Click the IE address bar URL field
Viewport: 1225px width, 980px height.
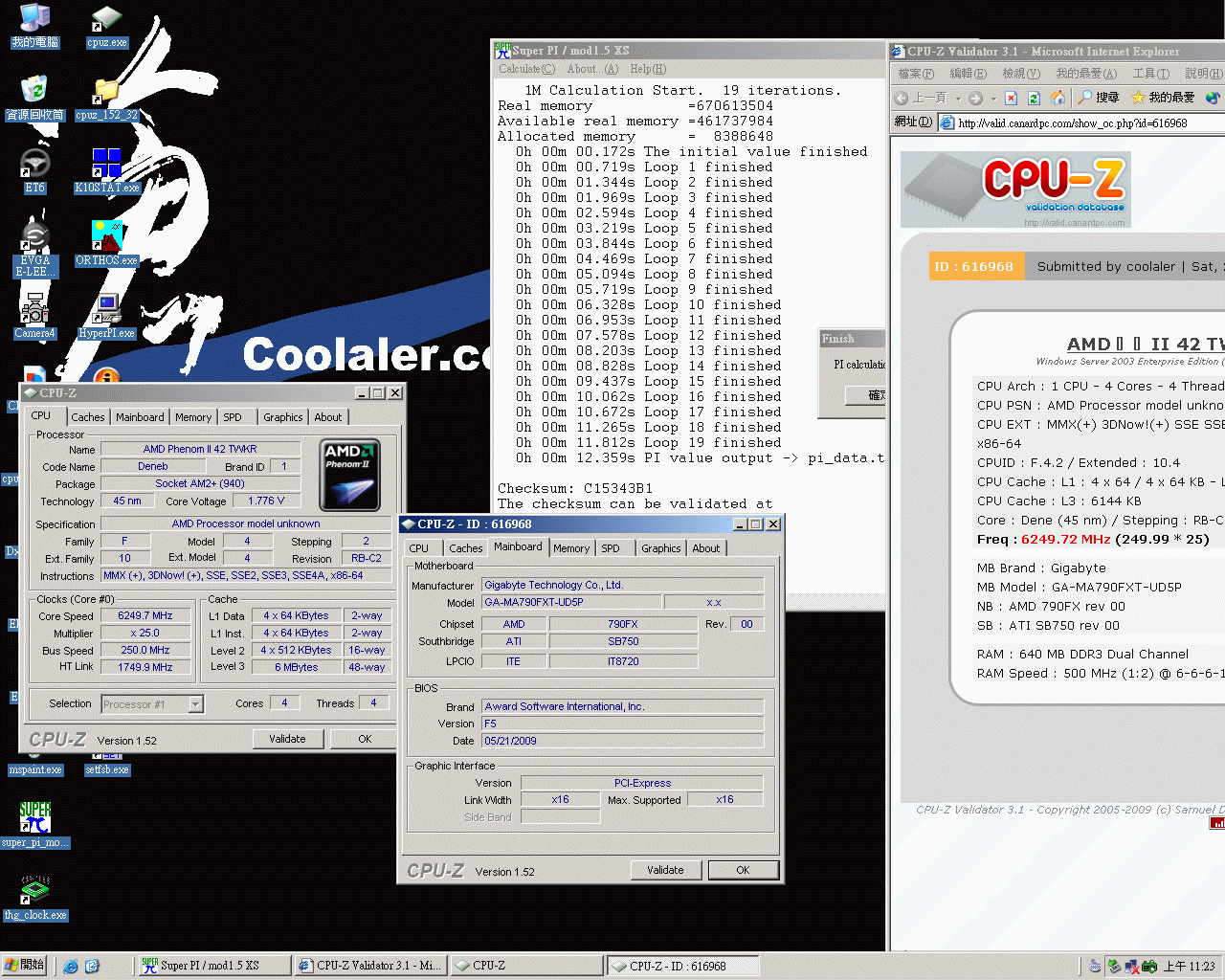click(1081, 122)
